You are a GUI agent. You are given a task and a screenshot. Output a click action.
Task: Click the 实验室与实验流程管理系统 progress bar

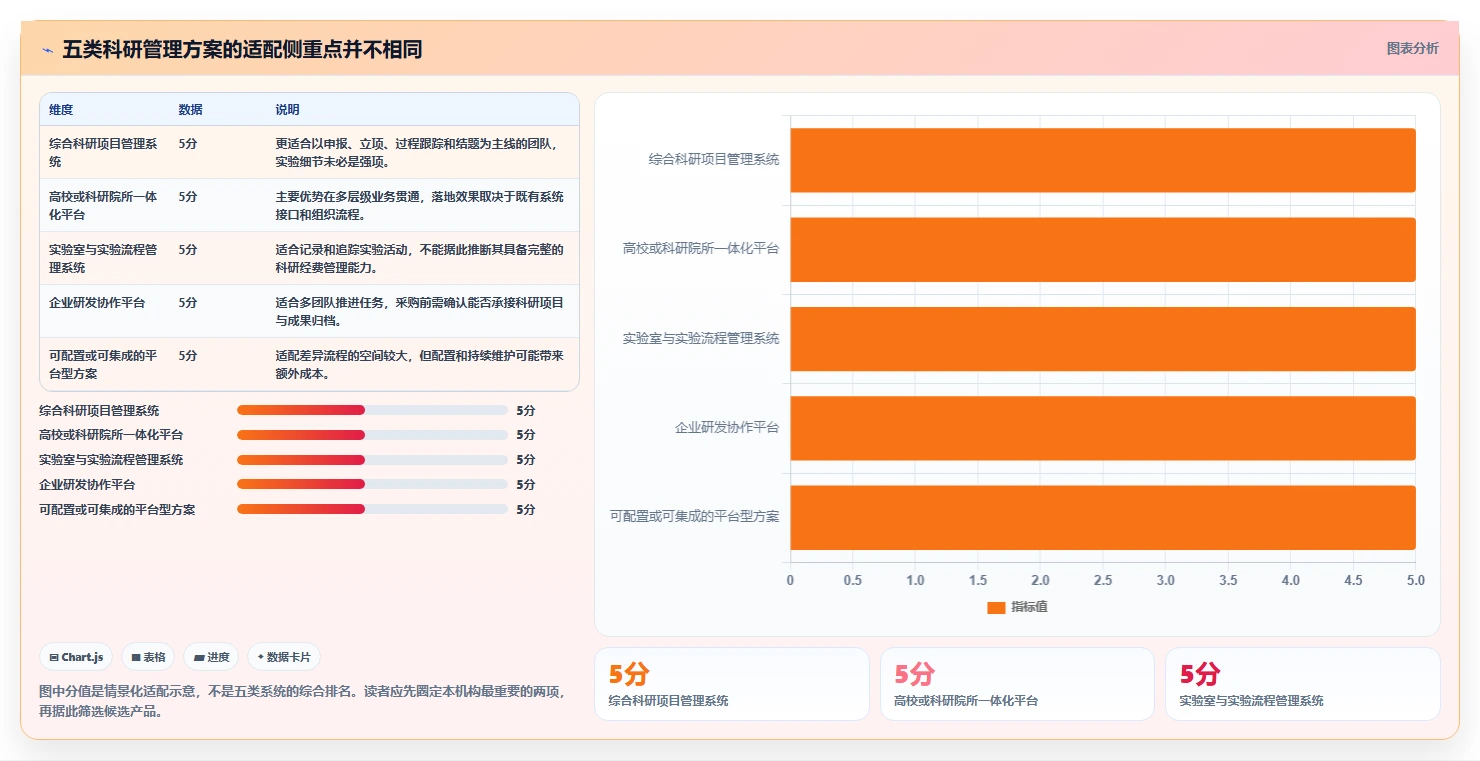point(372,460)
